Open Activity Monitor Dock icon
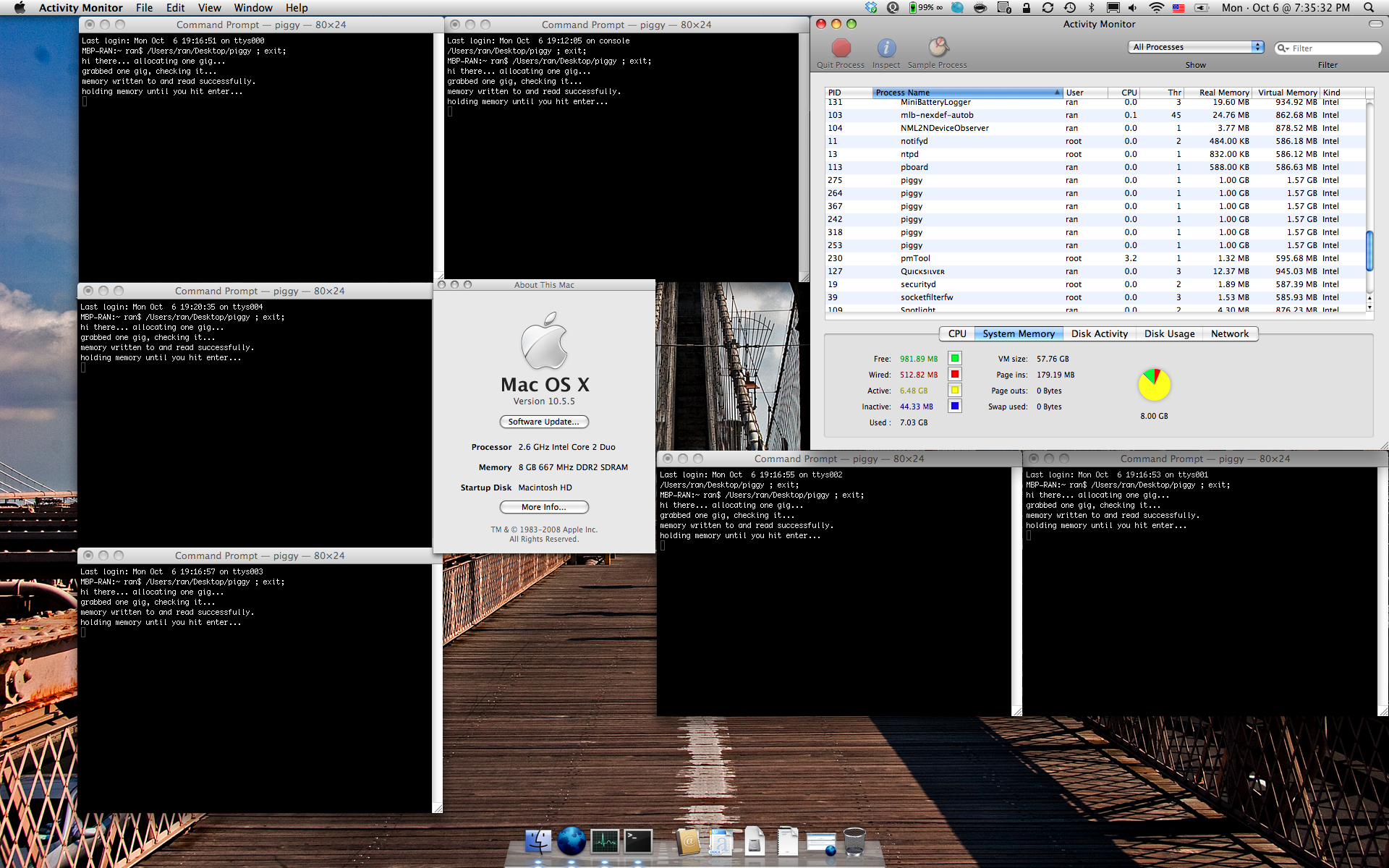Screen dimensions: 1389x868 pyautogui.click(x=605, y=841)
